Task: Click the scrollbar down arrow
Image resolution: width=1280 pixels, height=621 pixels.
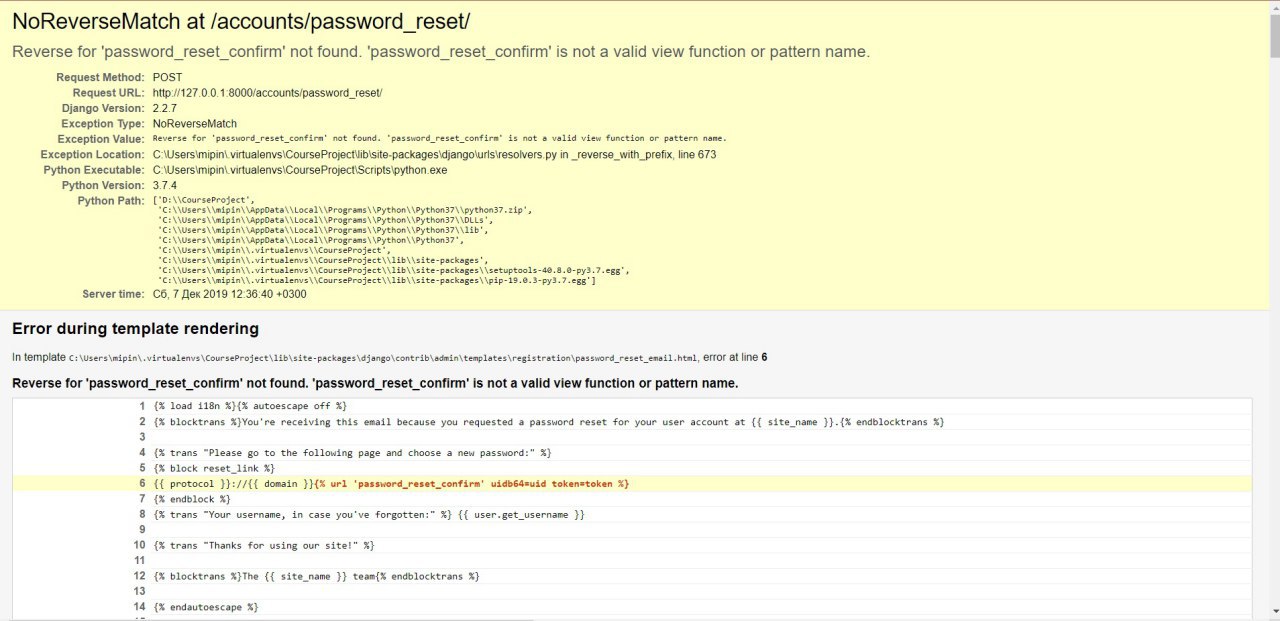Action: 1272,612
